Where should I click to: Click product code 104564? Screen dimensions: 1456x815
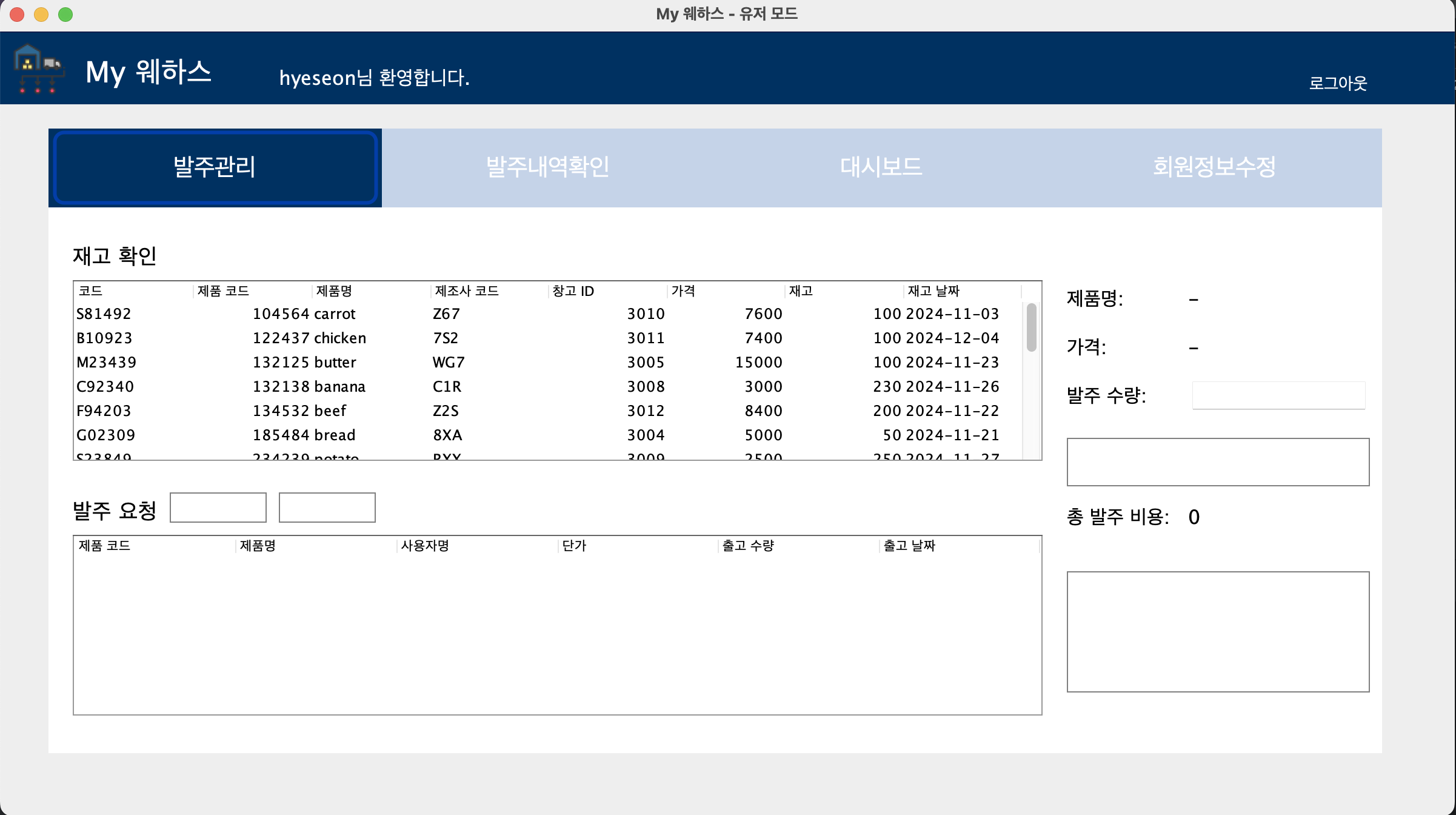[x=281, y=314]
